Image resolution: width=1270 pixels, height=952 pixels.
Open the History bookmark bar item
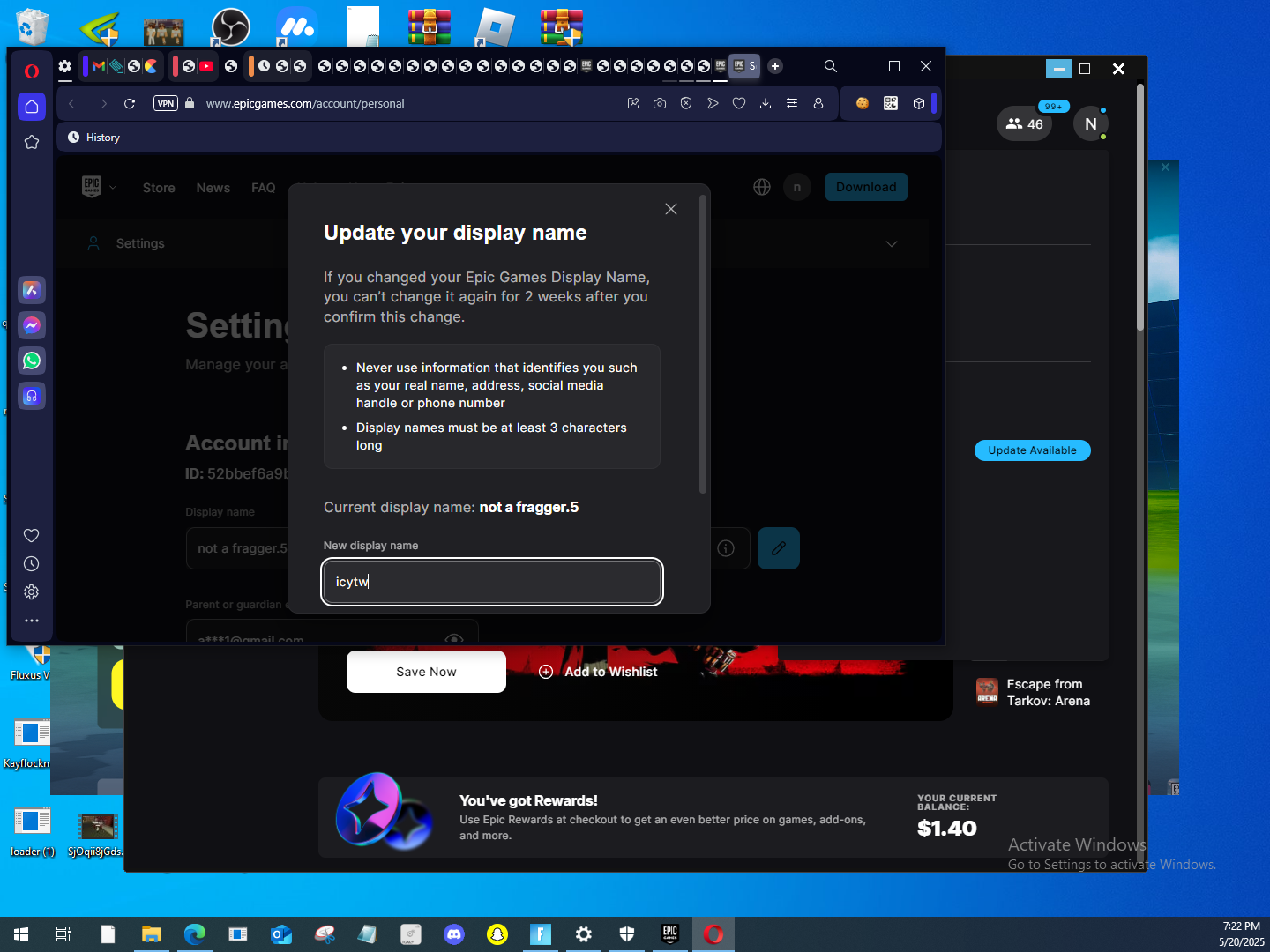[93, 138]
